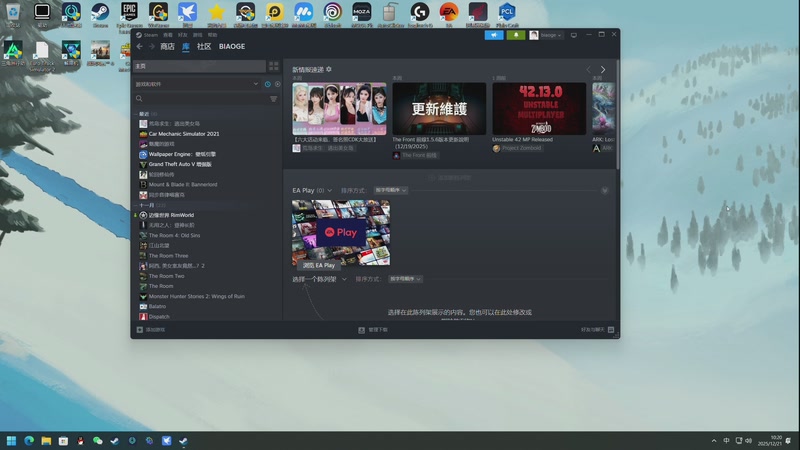800x450 pixels.
Task: Open EA Play shelf sort order dropdown
Action: pyautogui.click(x=390, y=190)
